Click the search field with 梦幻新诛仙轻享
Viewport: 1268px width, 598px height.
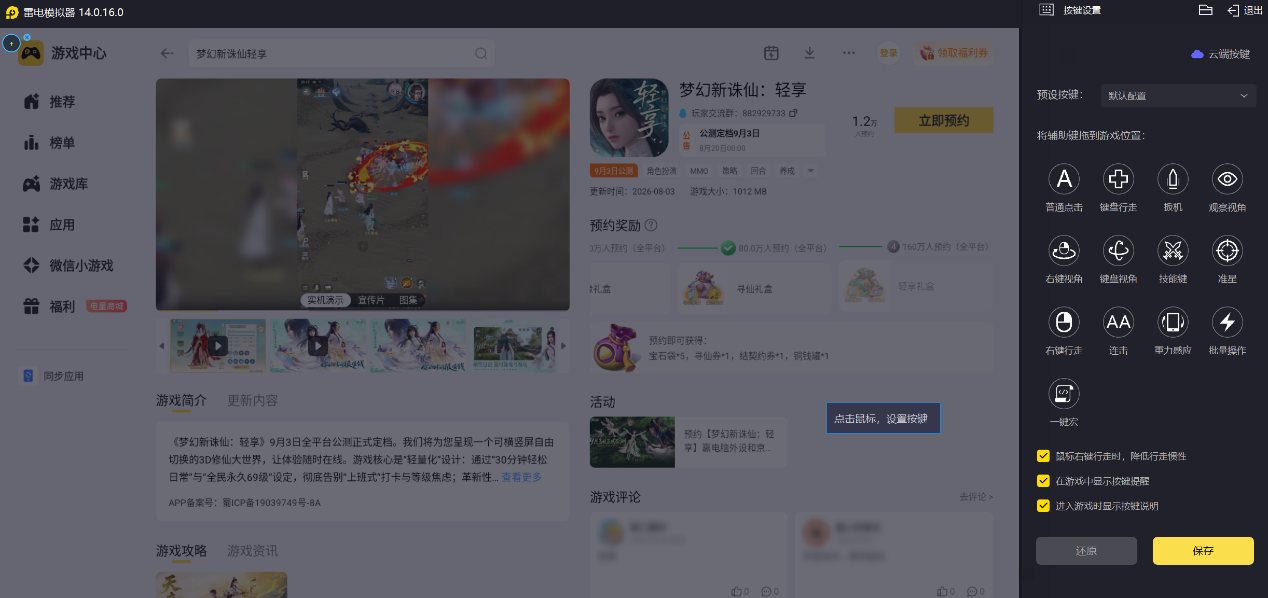pyautogui.click(x=341, y=53)
